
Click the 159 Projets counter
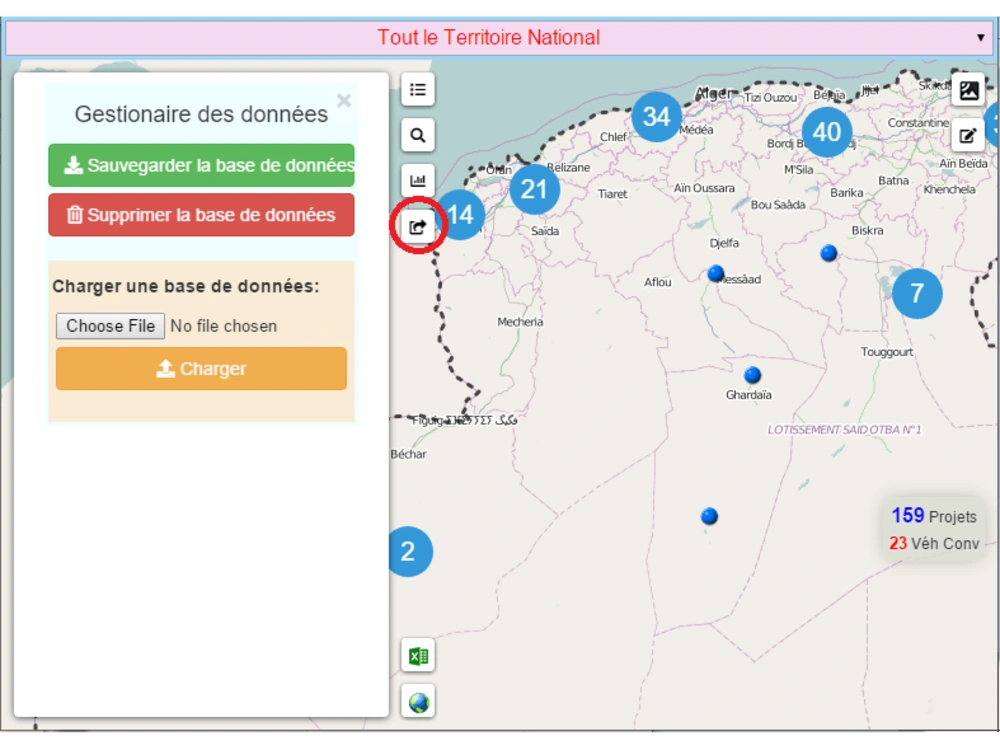coord(934,516)
